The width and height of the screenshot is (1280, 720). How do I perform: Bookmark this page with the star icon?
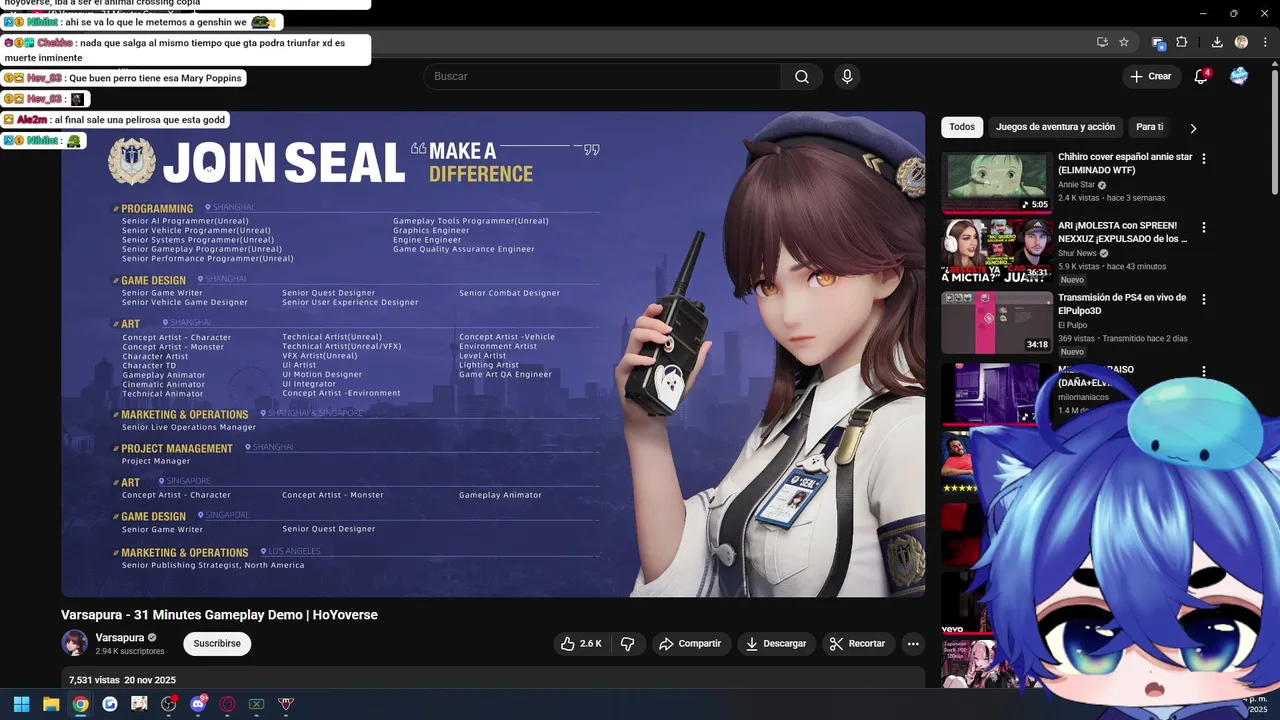(x=1124, y=42)
